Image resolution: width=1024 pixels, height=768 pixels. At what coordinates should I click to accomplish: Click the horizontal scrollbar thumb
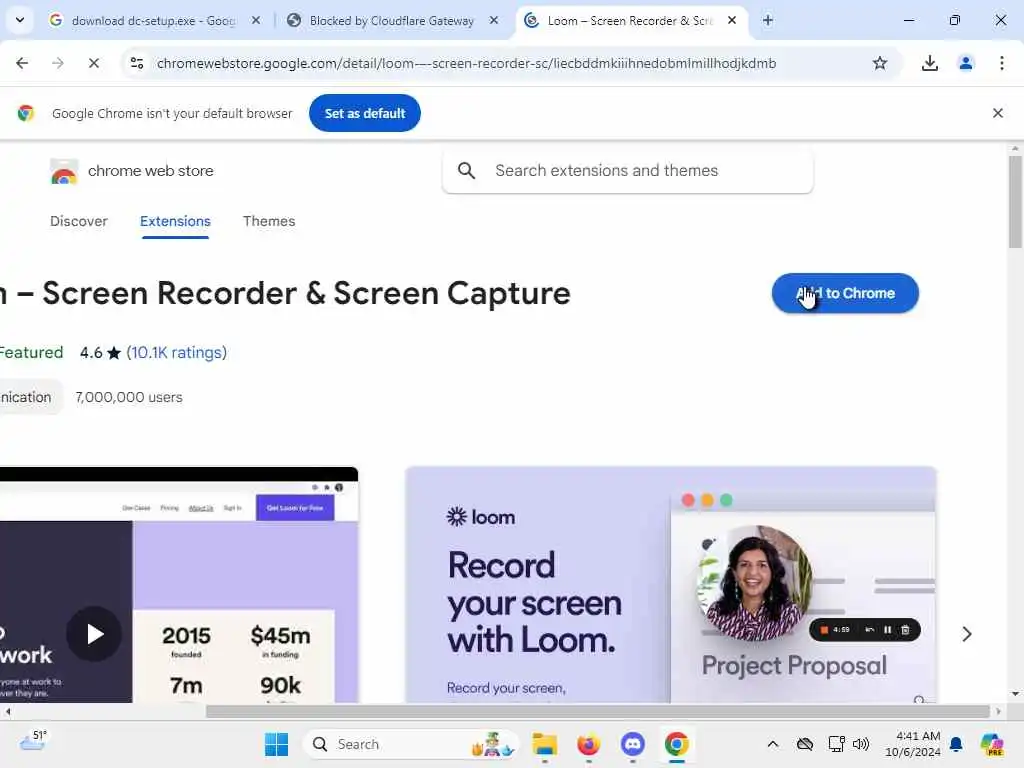click(597, 711)
